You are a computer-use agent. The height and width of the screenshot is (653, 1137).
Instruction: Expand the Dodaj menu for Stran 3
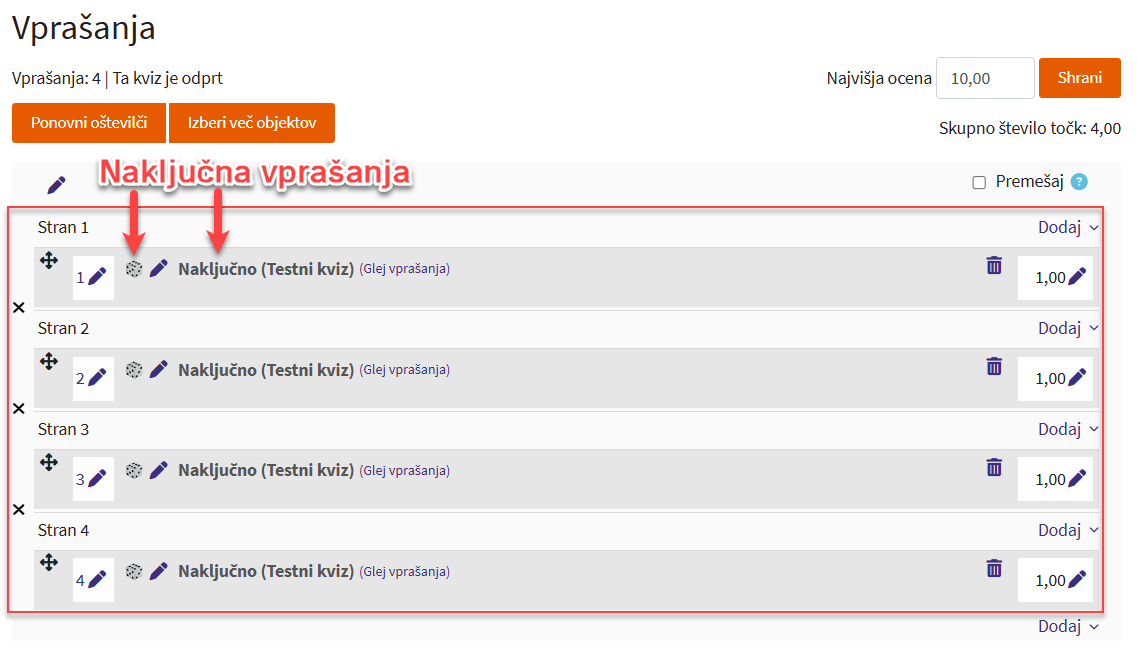[x=1067, y=429]
